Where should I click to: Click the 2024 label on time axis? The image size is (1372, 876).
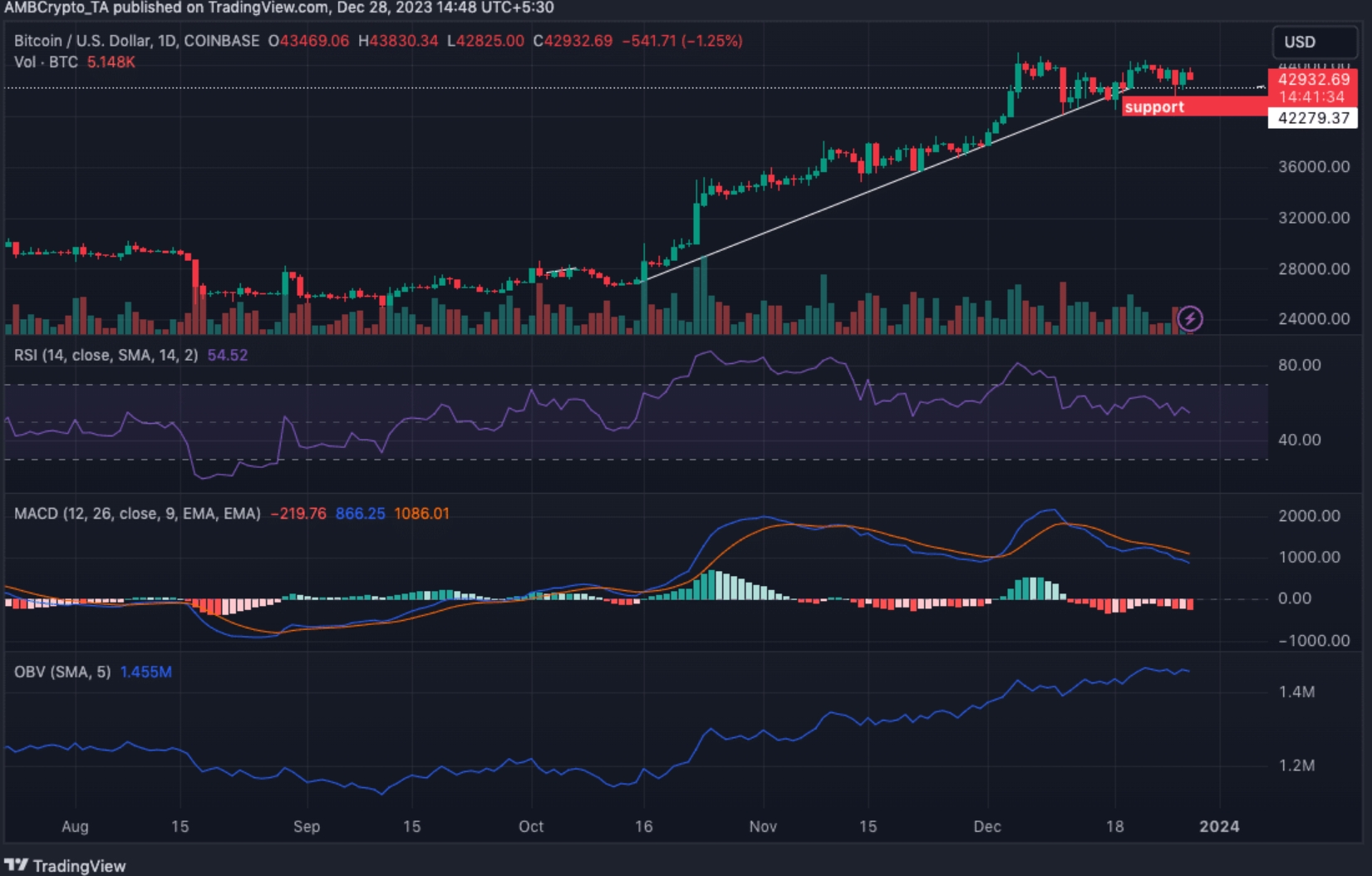(1219, 827)
